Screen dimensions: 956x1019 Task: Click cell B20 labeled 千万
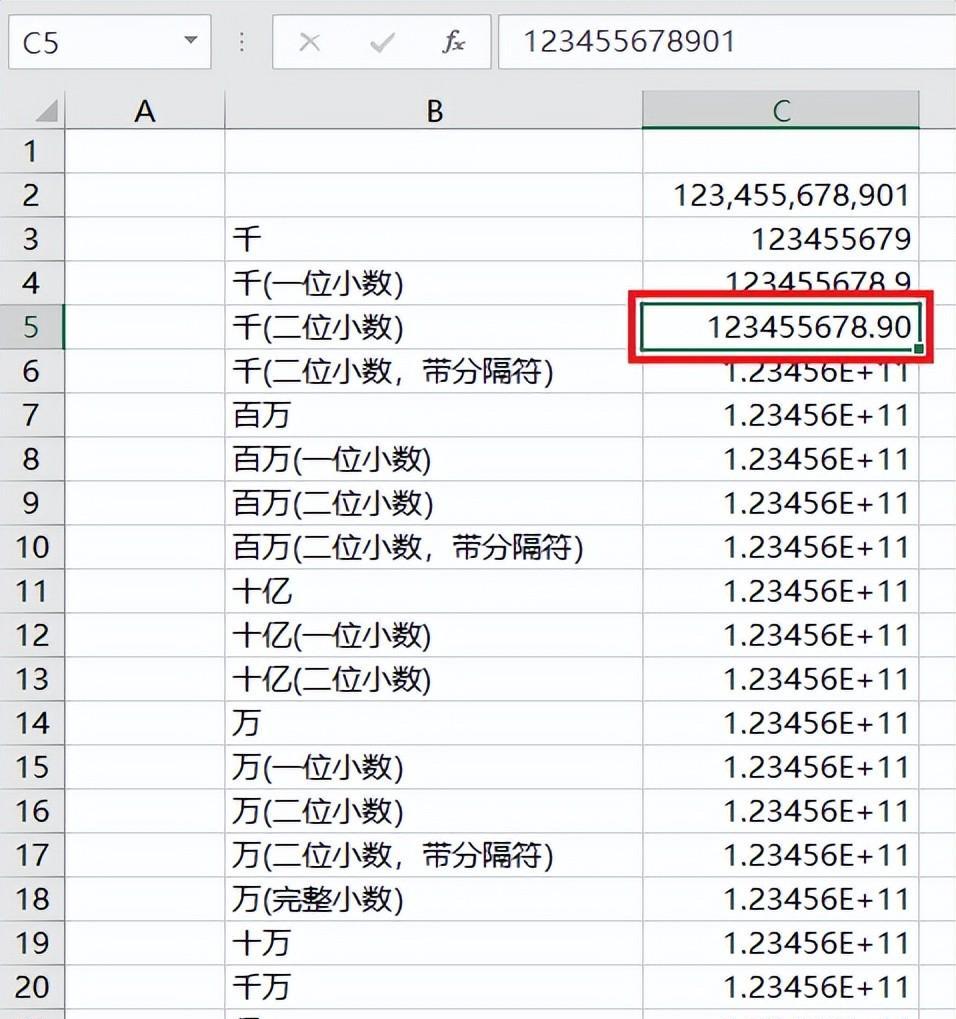click(433, 987)
